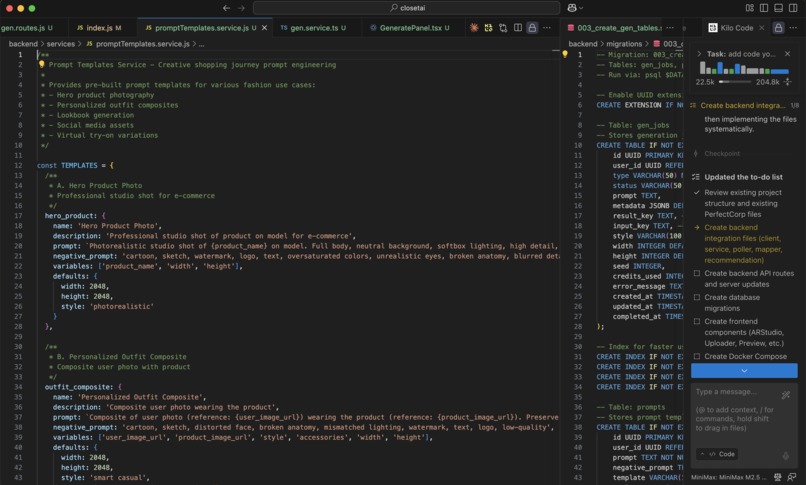This screenshot has width=806, height=485.
Task: Click the context usage progress bar
Action: pos(735,82)
